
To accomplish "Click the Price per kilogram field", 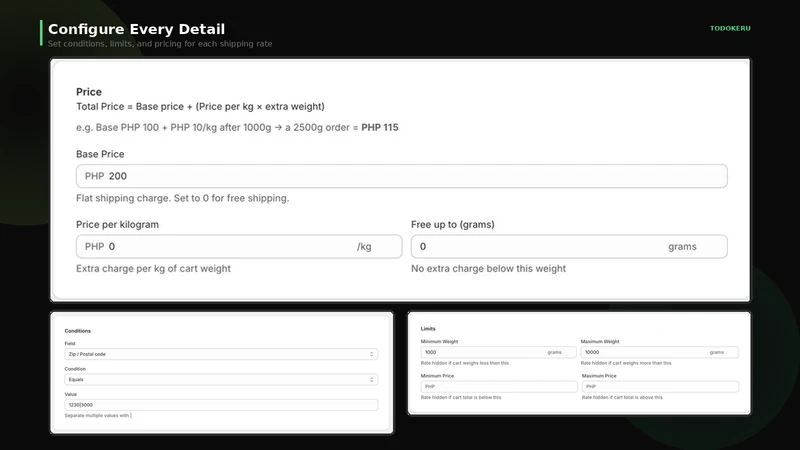I will tap(239, 246).
